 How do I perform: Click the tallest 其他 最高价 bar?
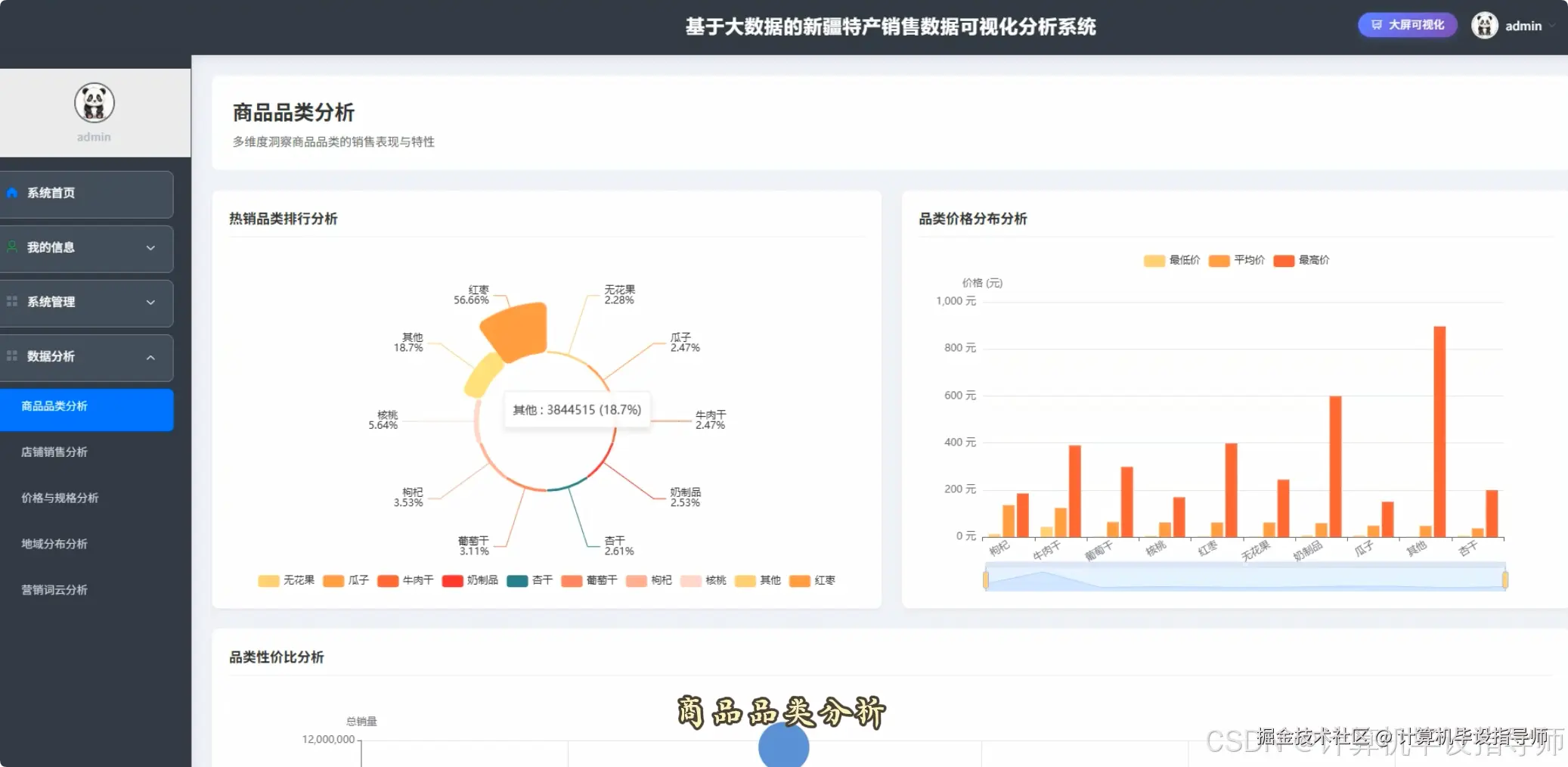[x=1439, y=432]
